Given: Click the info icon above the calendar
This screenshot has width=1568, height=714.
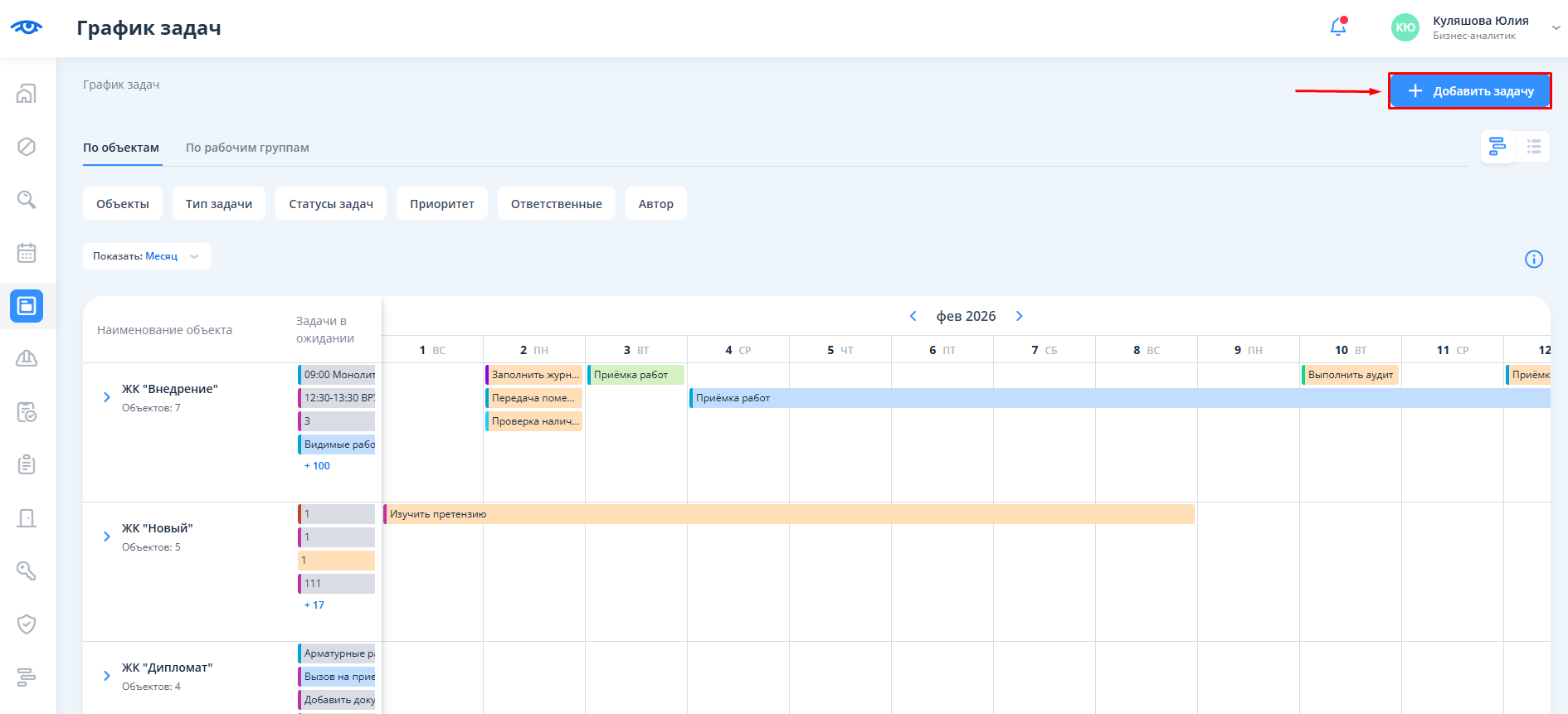Looking at the screenshot, I should tap(1534, 260).
